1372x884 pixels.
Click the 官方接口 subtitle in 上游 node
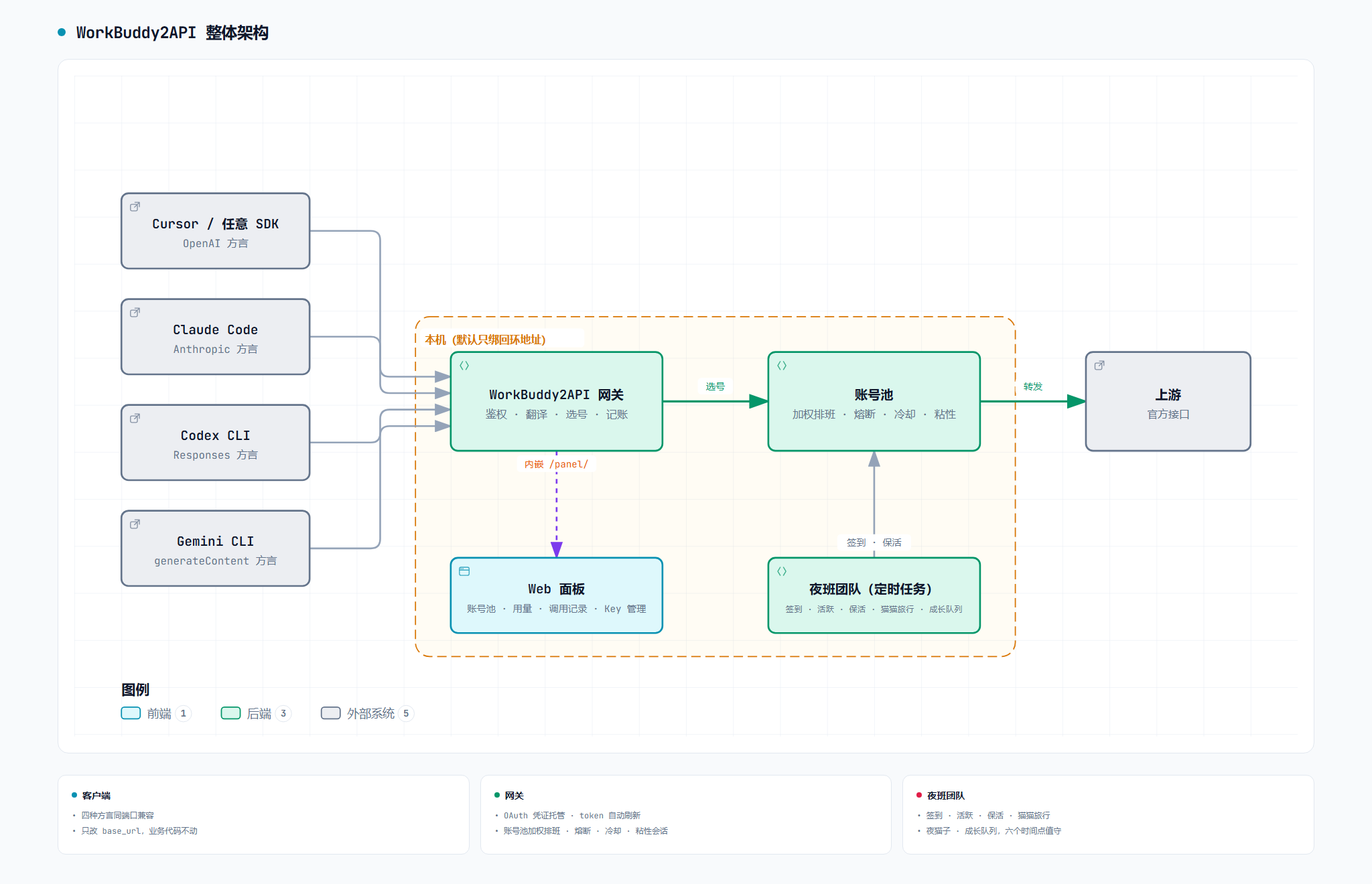(x=1168, y=414)
